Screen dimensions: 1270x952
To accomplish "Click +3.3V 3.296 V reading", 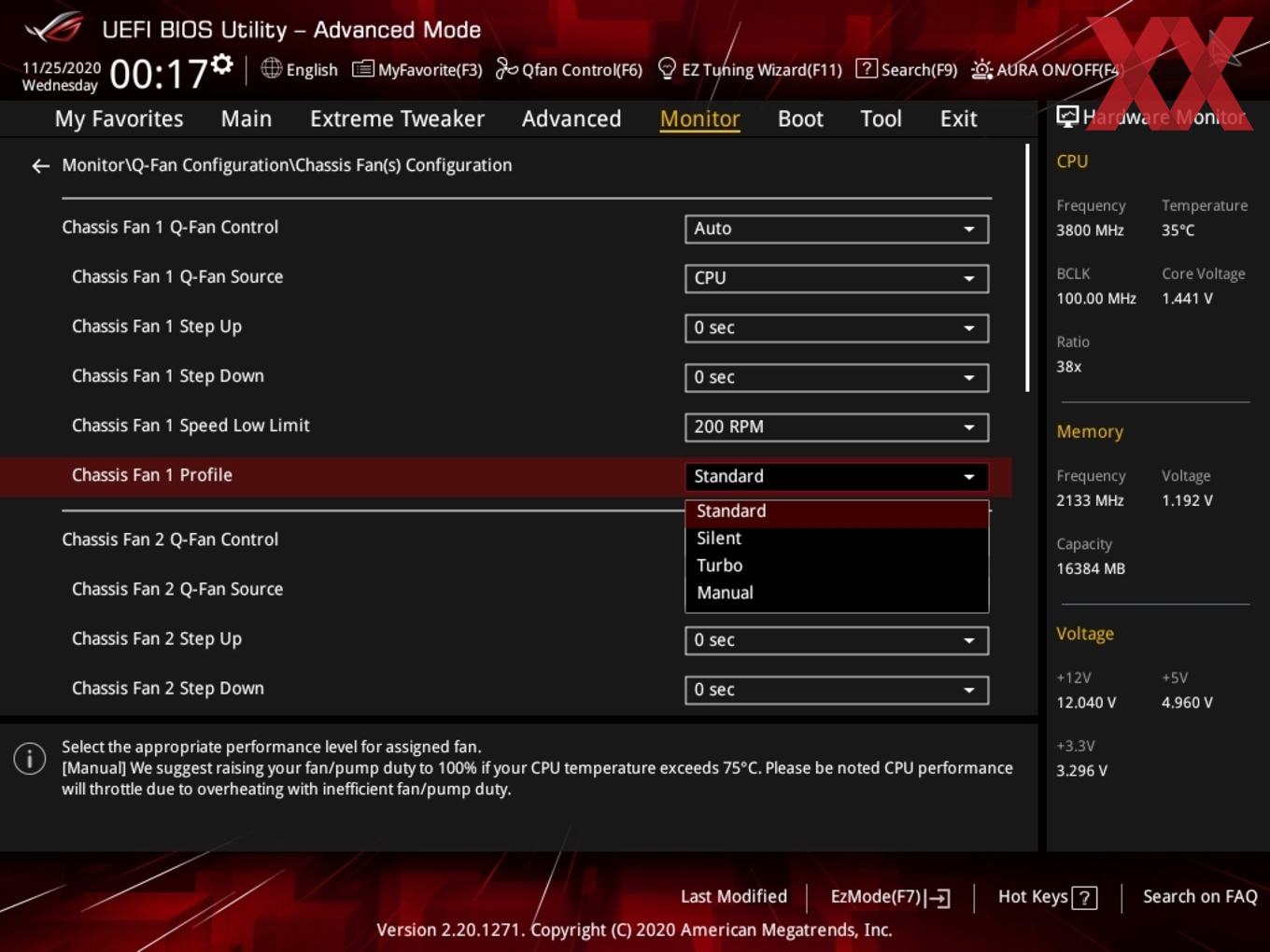I will pyautogui.click(x=1081, y=771).
